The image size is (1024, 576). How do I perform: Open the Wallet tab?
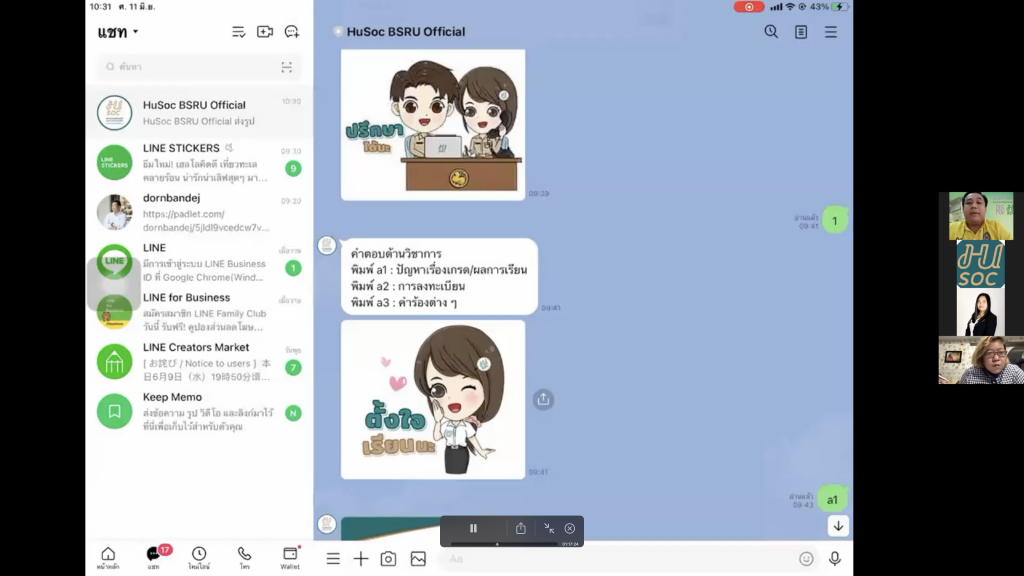(x=290, y=558)
